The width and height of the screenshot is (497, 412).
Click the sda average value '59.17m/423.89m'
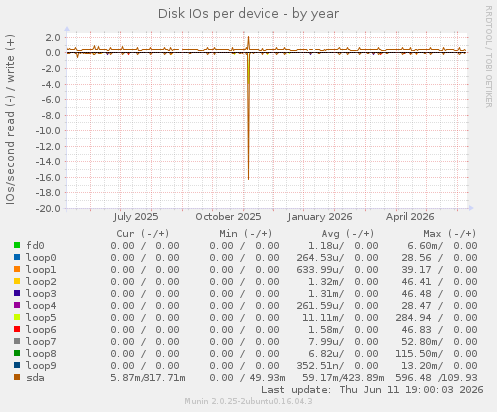tap(343, 378)
